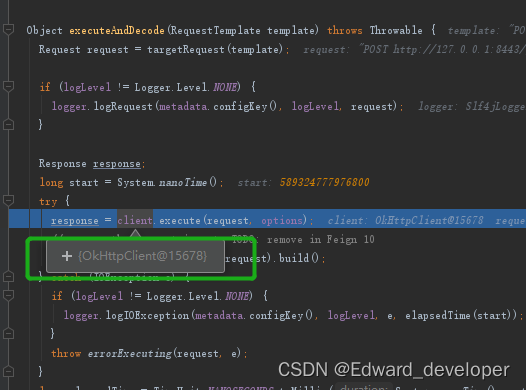Screen dimensions: 526x390
Task: Click 'remove in Feign 10' comment text
Action: pyautogui.click(x=320, y=239)
